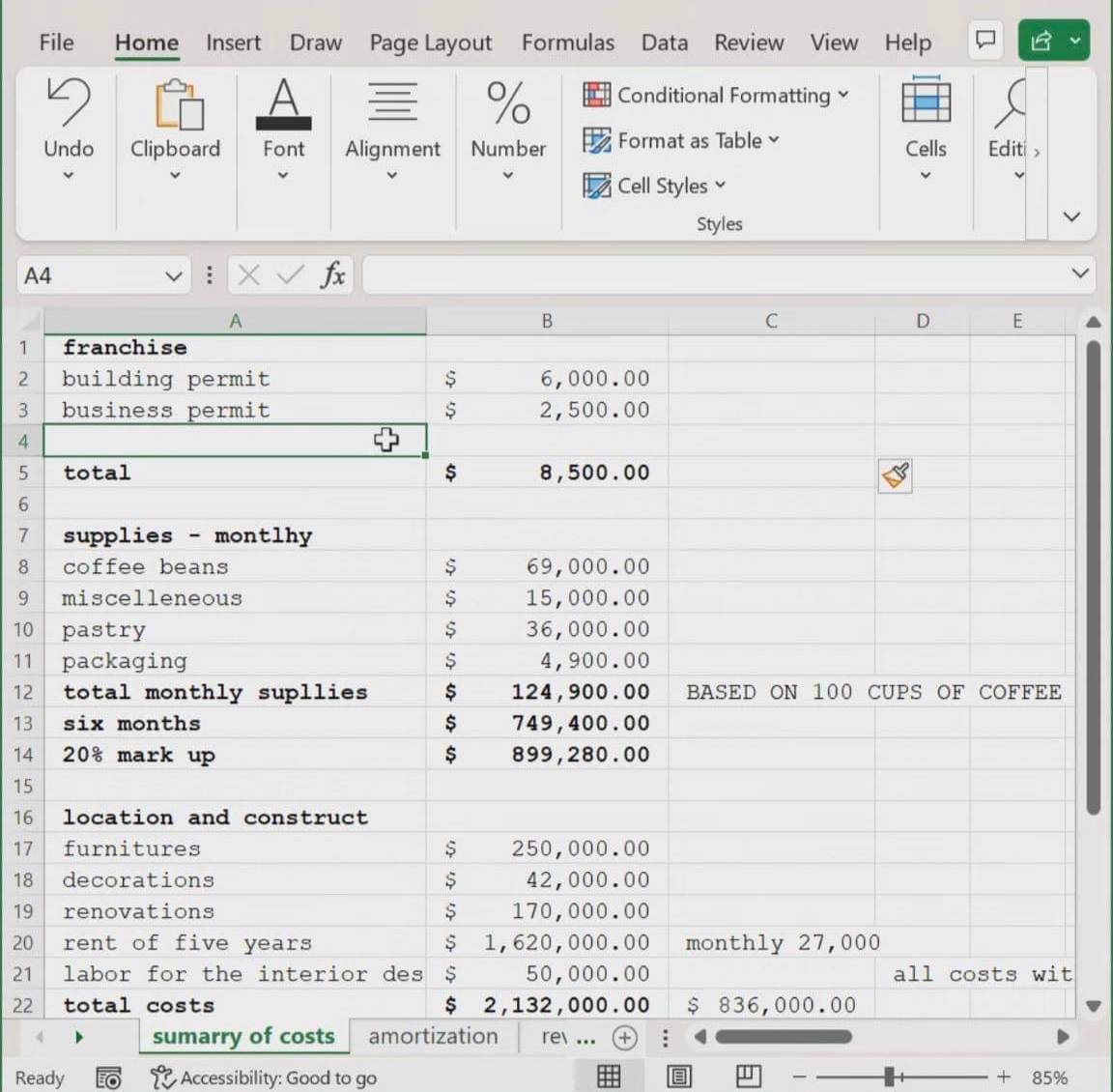Click the fx insert function icon

[333, 274]
